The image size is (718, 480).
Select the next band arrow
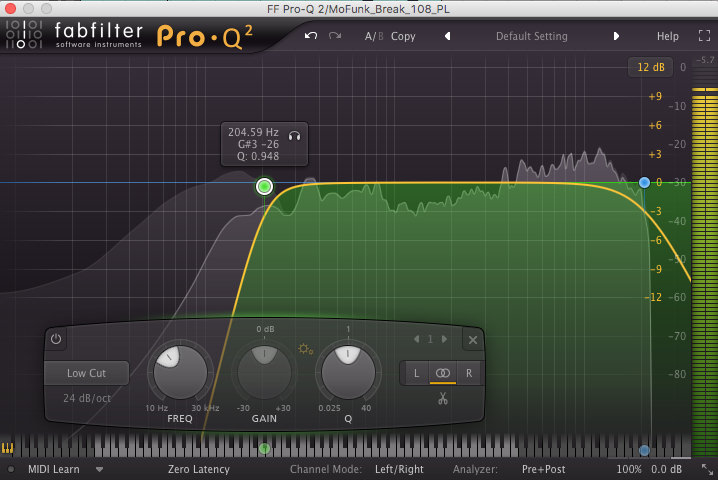click(x=444, y=339)
